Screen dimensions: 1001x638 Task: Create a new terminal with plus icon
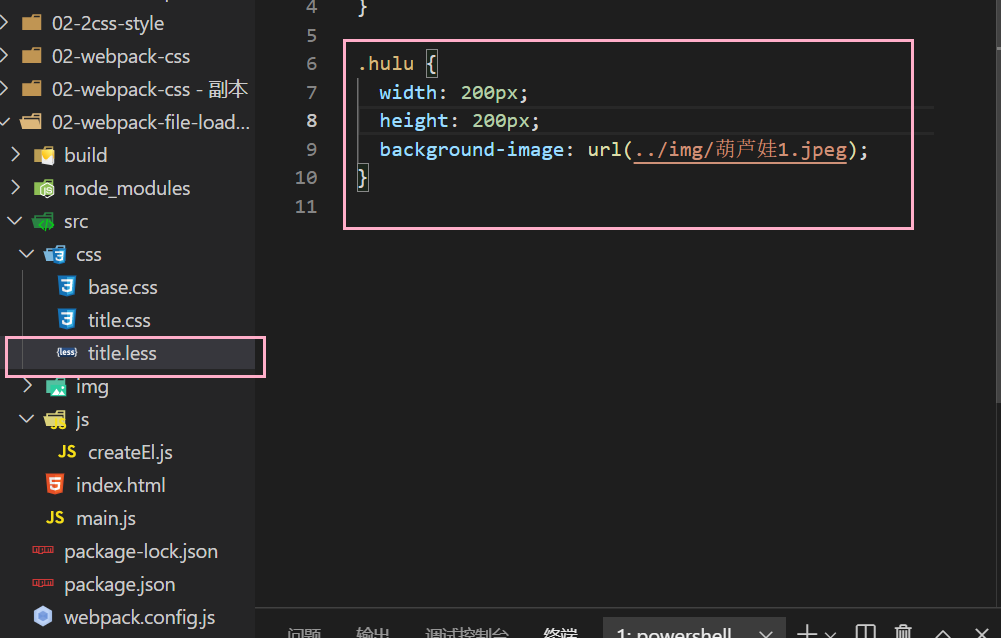click(x=807, y=632)
